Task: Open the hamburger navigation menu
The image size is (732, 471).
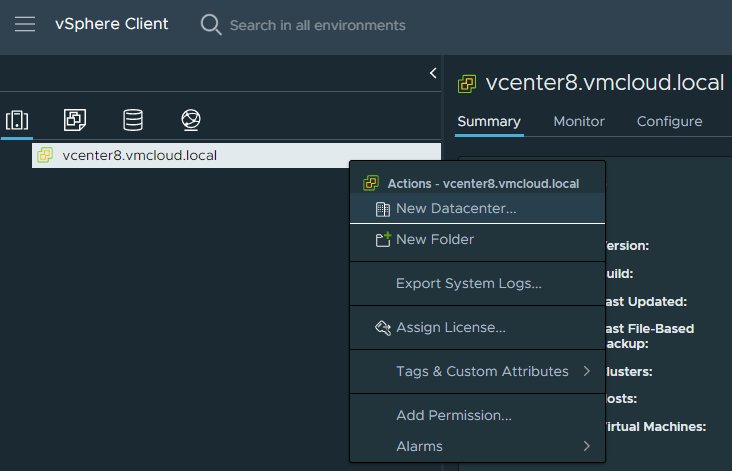Action: 24,24
